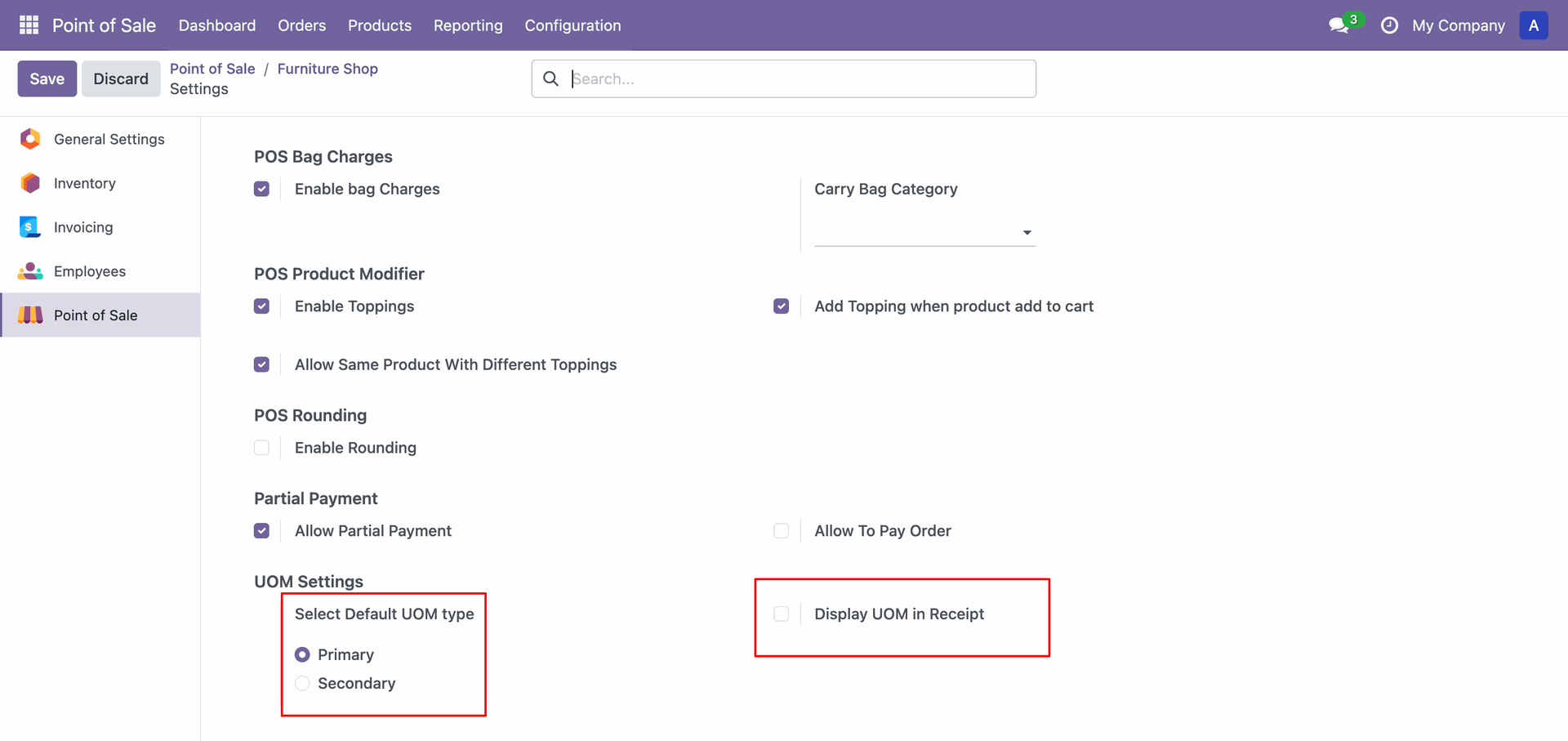Viewport: 1568px width, 741px height.
Task: Open the Reporting menu
Action: (468, 25)
